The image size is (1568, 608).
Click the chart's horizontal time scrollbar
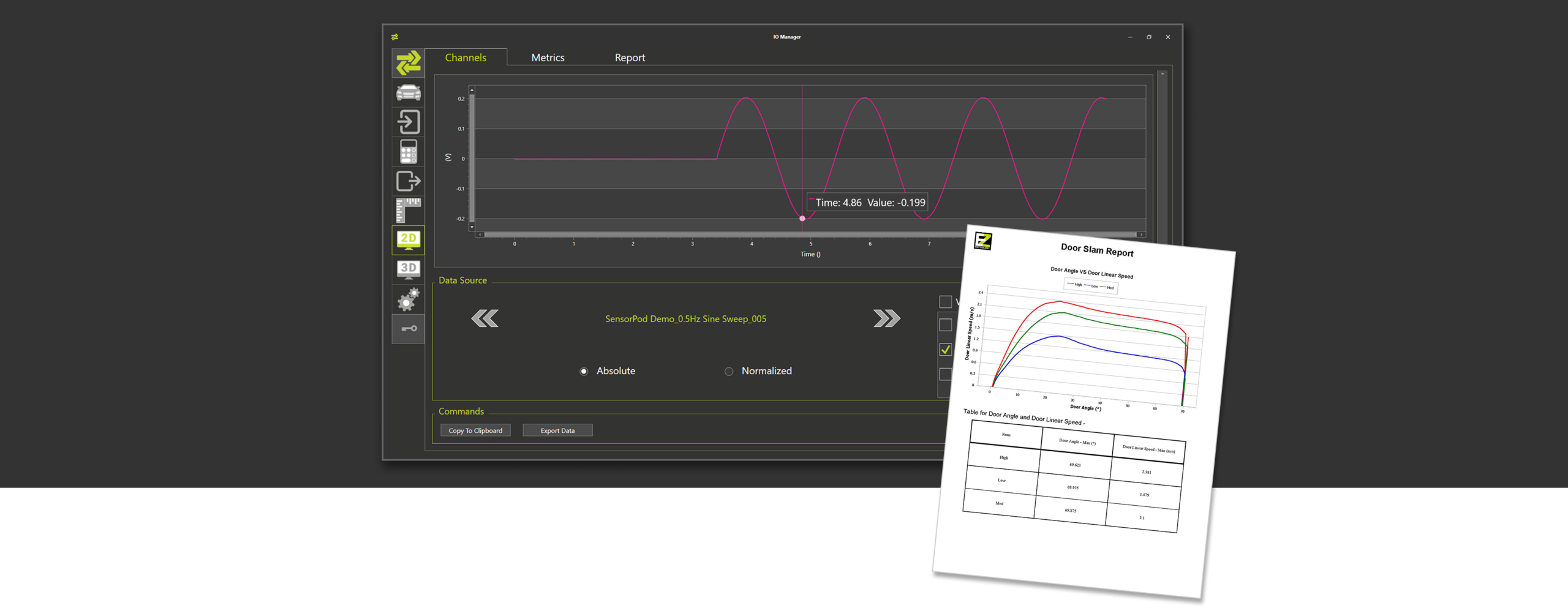723,235
